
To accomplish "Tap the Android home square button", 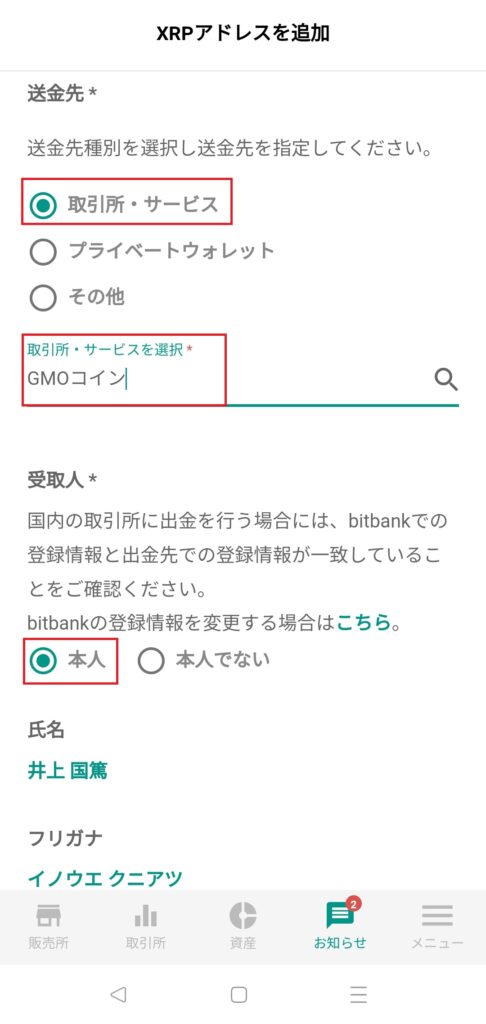I will point(239,995).
